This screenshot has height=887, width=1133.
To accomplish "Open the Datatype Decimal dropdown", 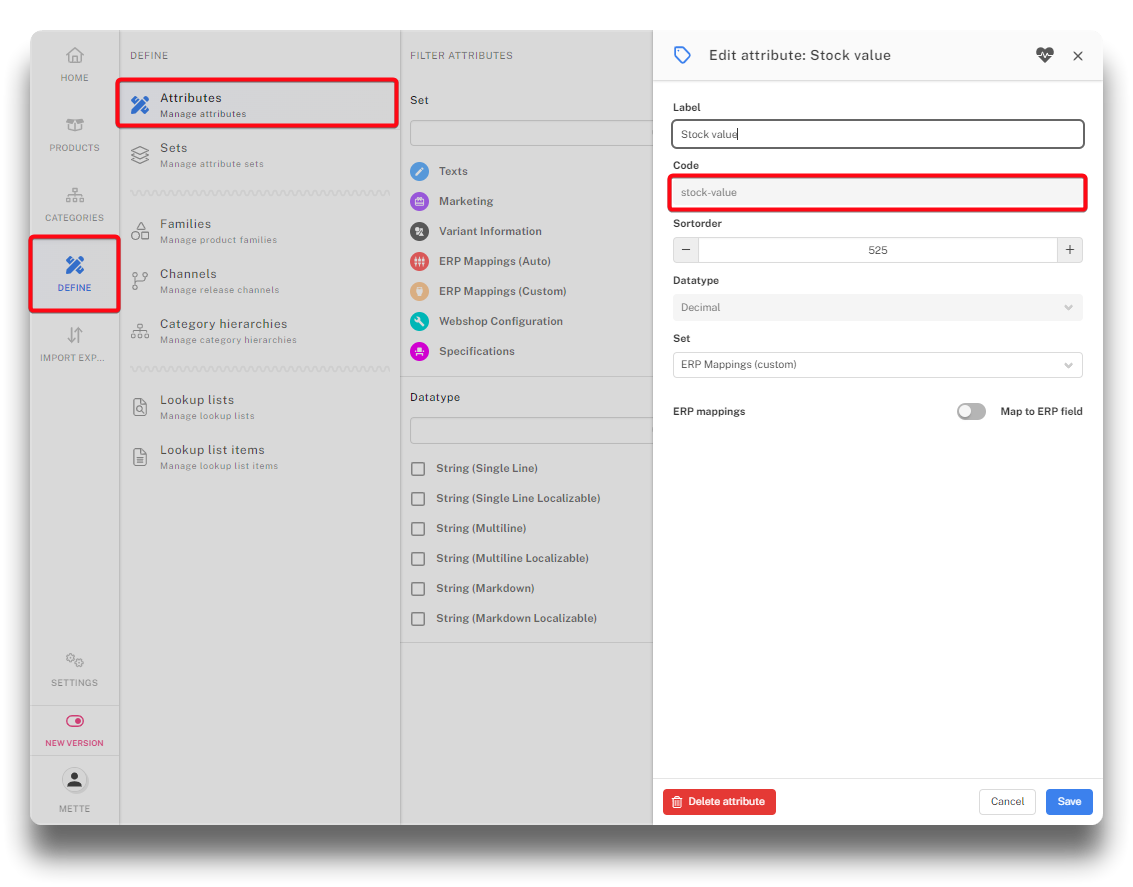I will tap(877, 308).
